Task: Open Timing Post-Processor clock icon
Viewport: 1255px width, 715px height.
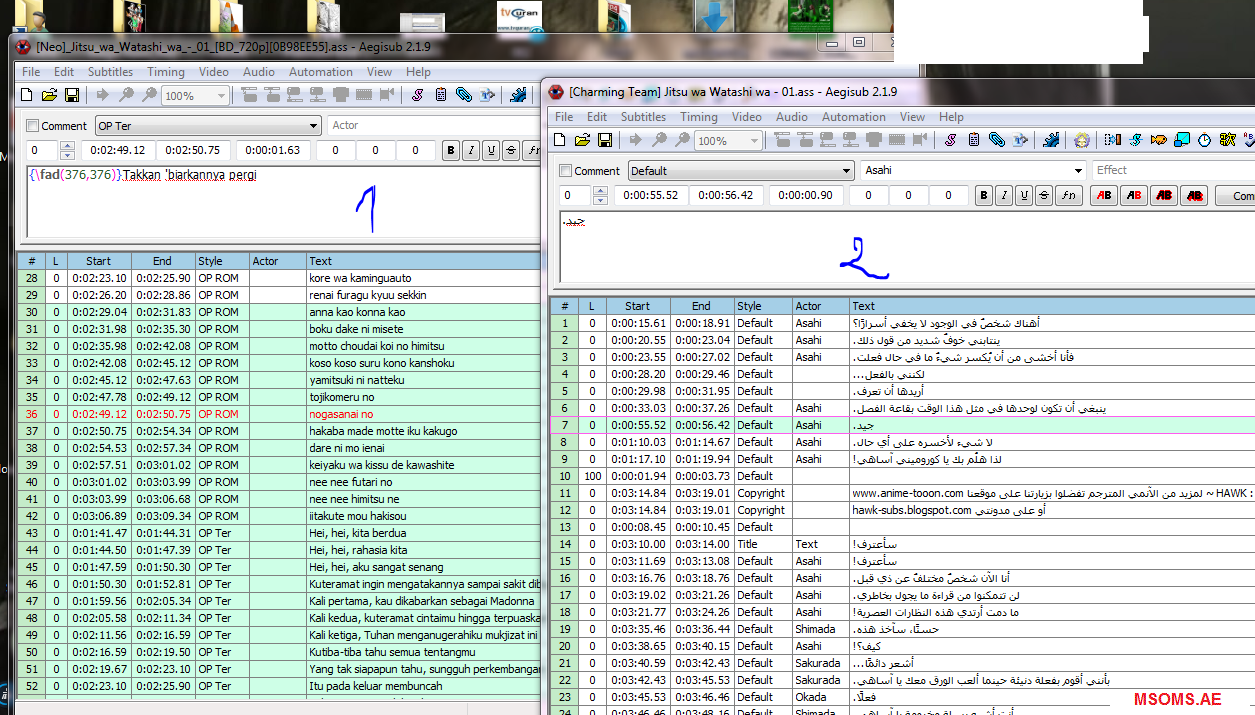Action: 1204,140
